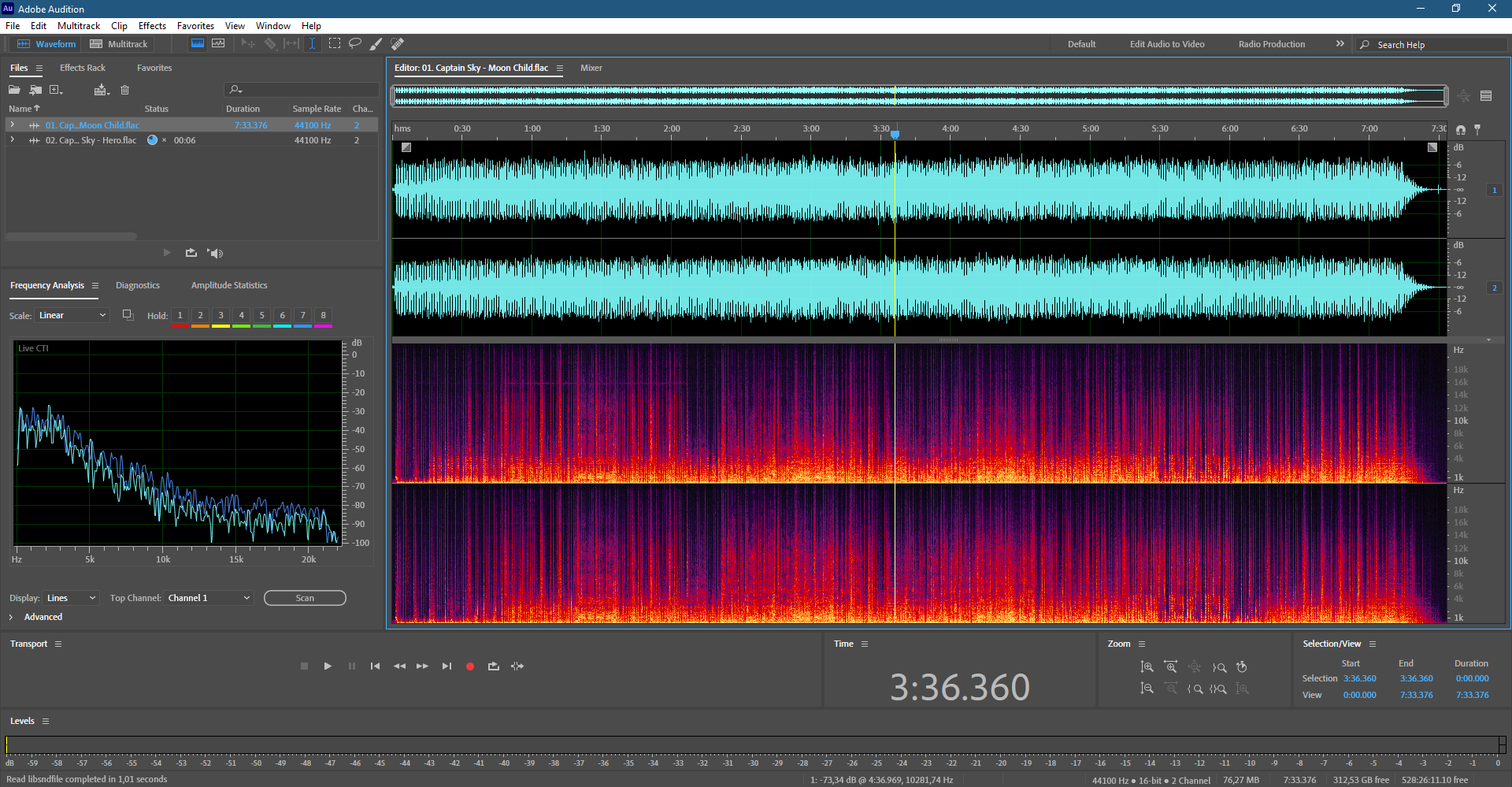Click Zoom Out Amplitude icon
Viewport: 1512px width, 787px height.
point(1147,689)
